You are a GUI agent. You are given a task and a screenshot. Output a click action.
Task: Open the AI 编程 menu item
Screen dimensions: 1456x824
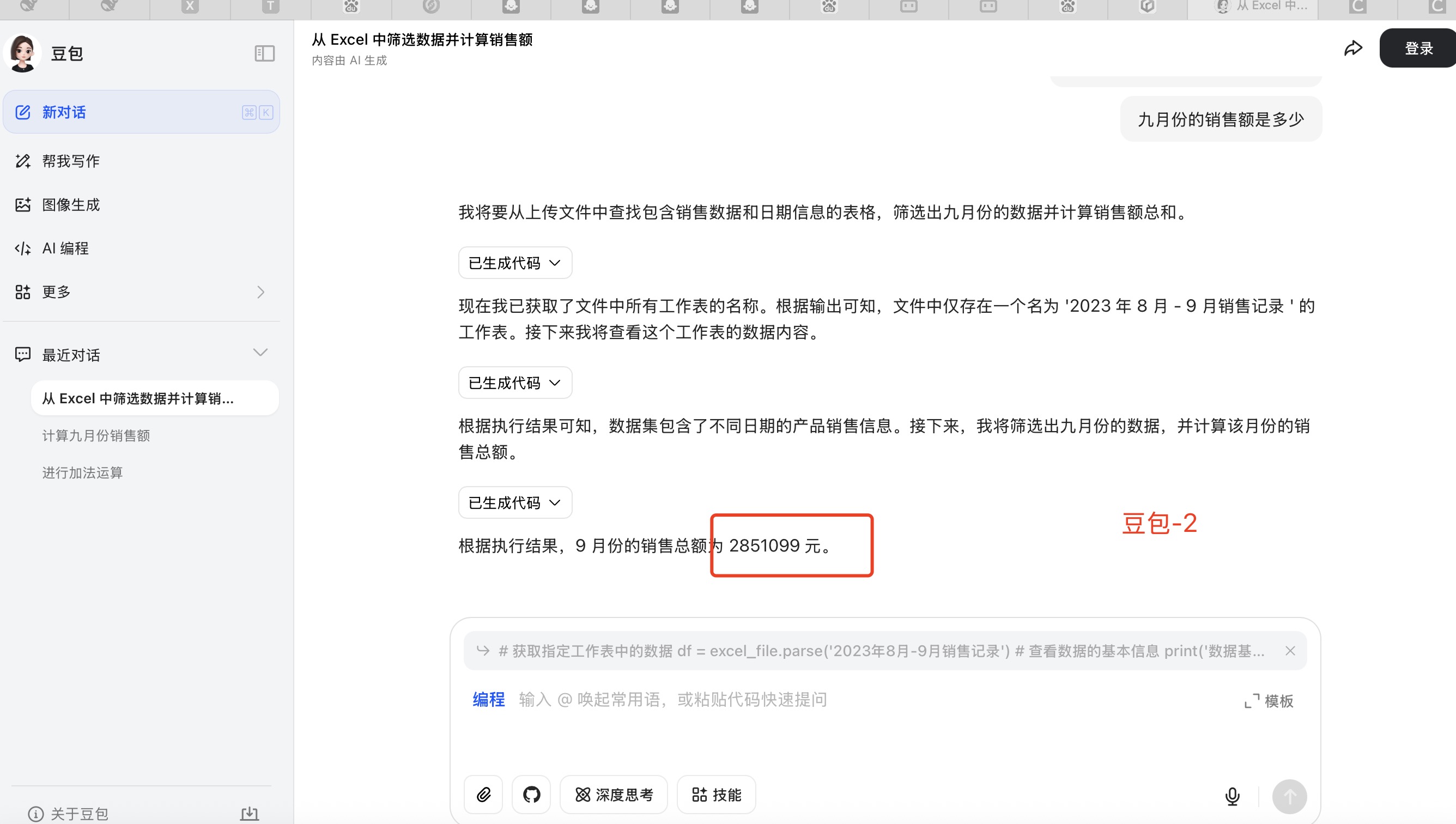65,249
